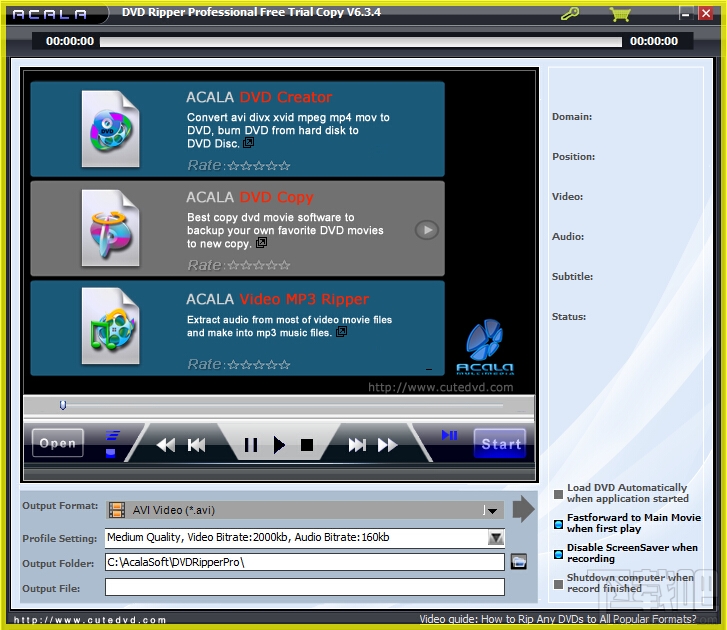
Task: Stop playback with the square icon
Action: click(306, 445)
